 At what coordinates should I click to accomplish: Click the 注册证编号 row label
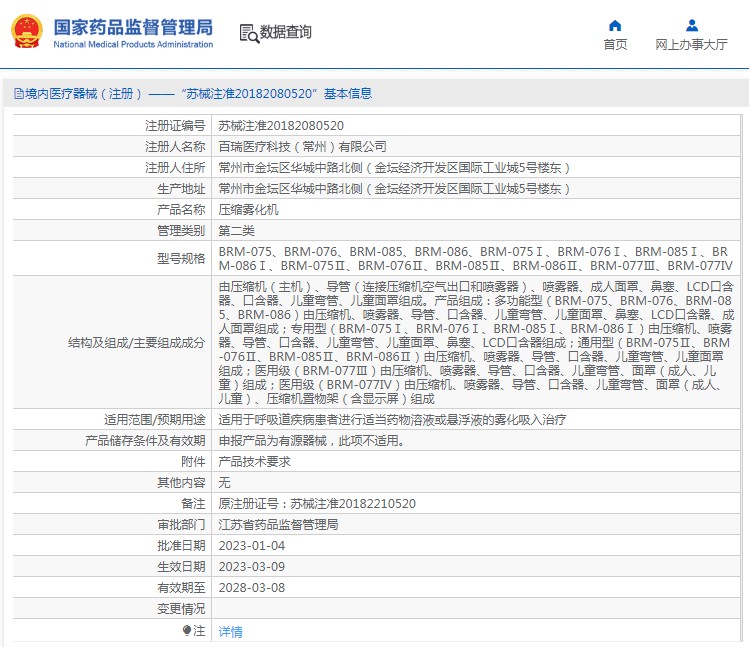175,126
